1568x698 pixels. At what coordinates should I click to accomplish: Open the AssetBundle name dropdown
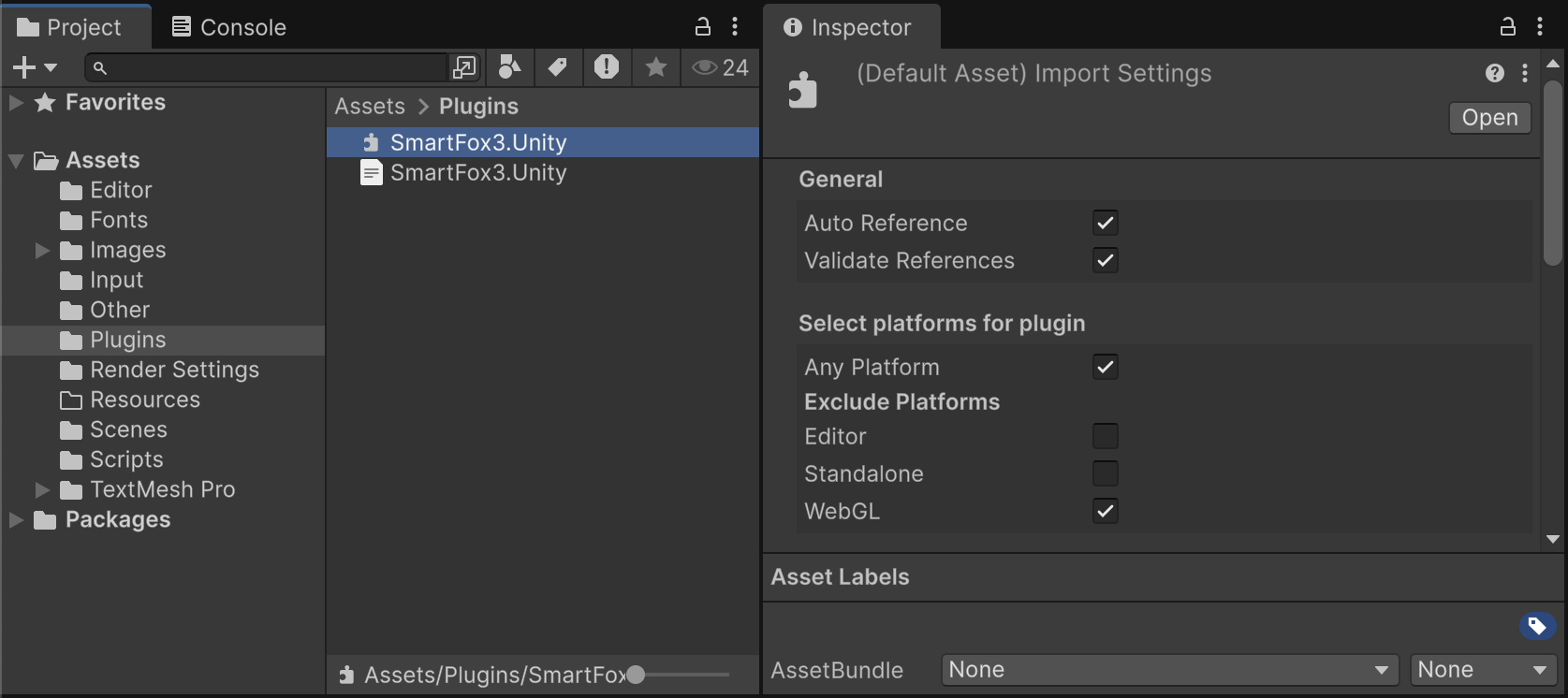pyautogui.click(x=1169, y=670)
